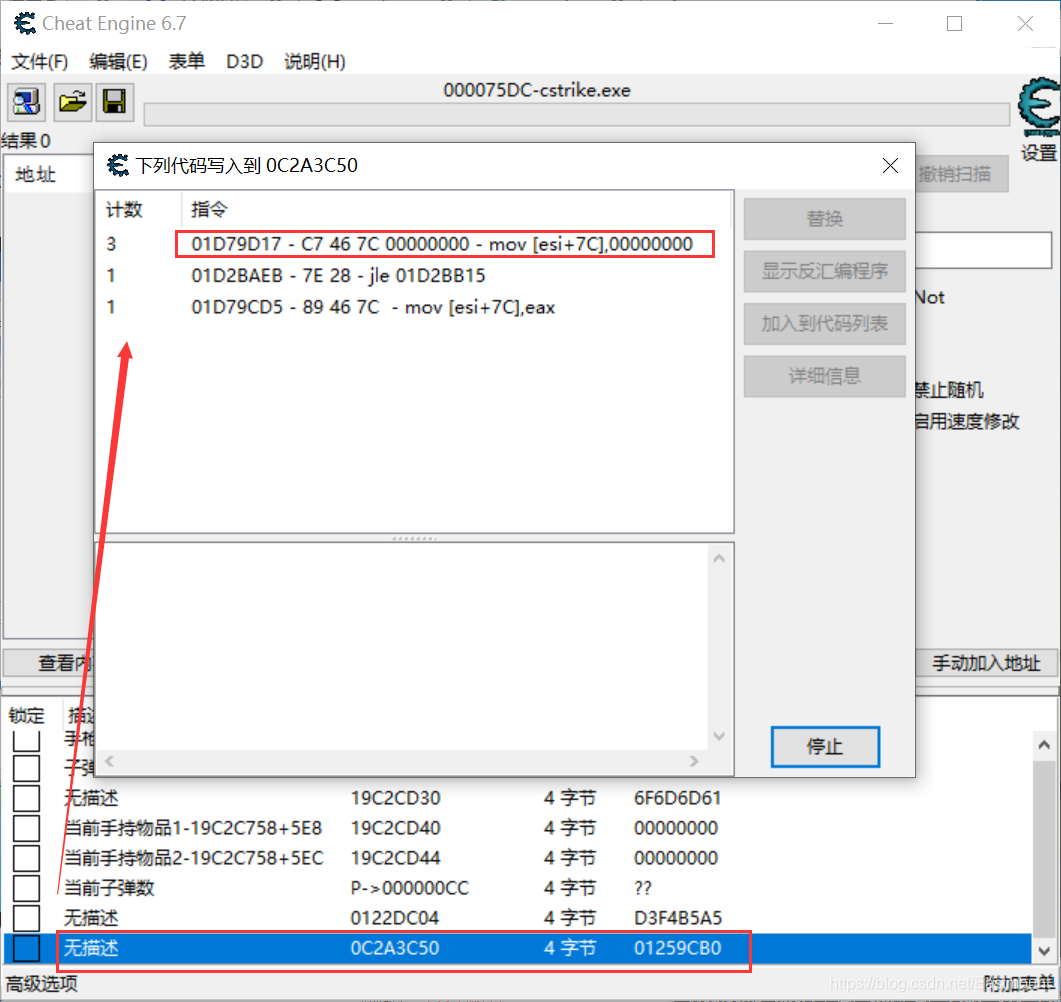Toggle lock checkbox for 0122DC04 row

(x=26, y=918)
